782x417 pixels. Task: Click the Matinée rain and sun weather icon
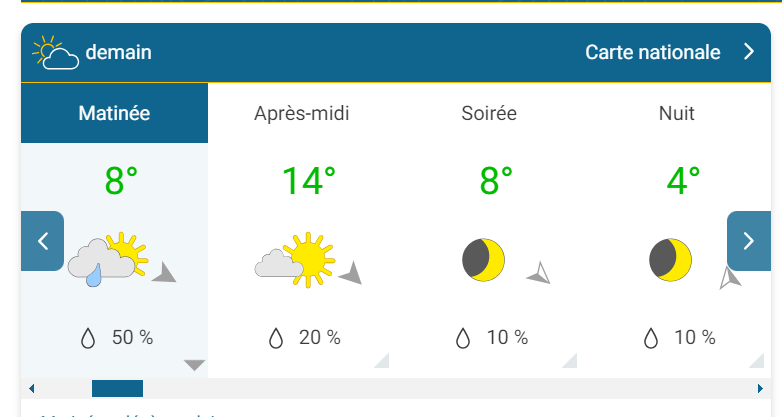(x=107, y=261)
